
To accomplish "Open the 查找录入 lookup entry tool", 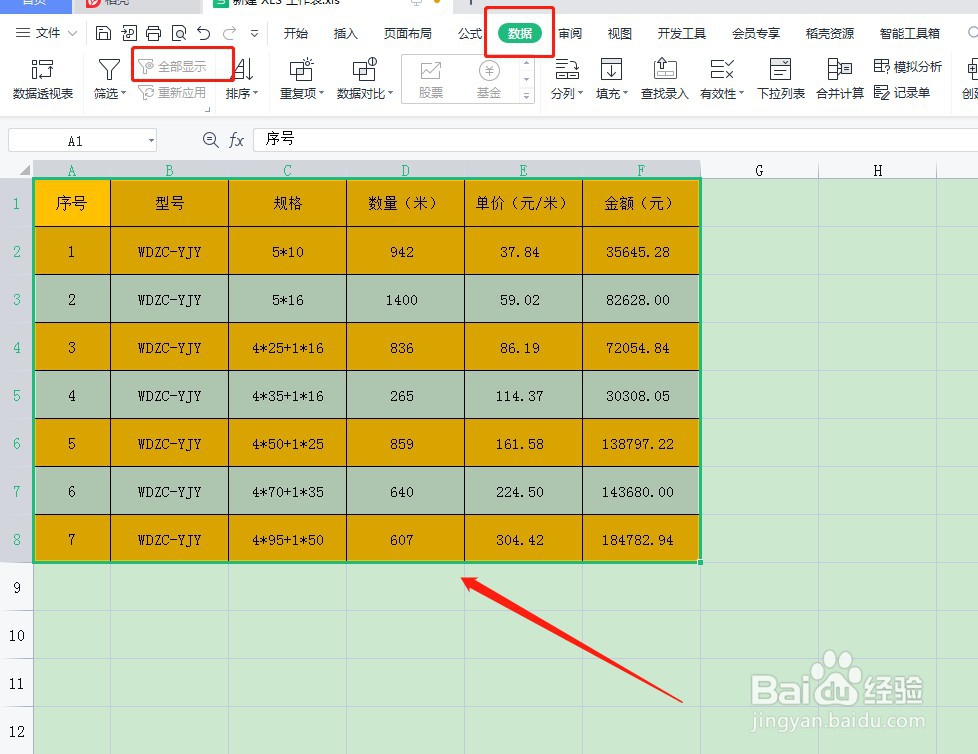I will (x=665, y=79).
